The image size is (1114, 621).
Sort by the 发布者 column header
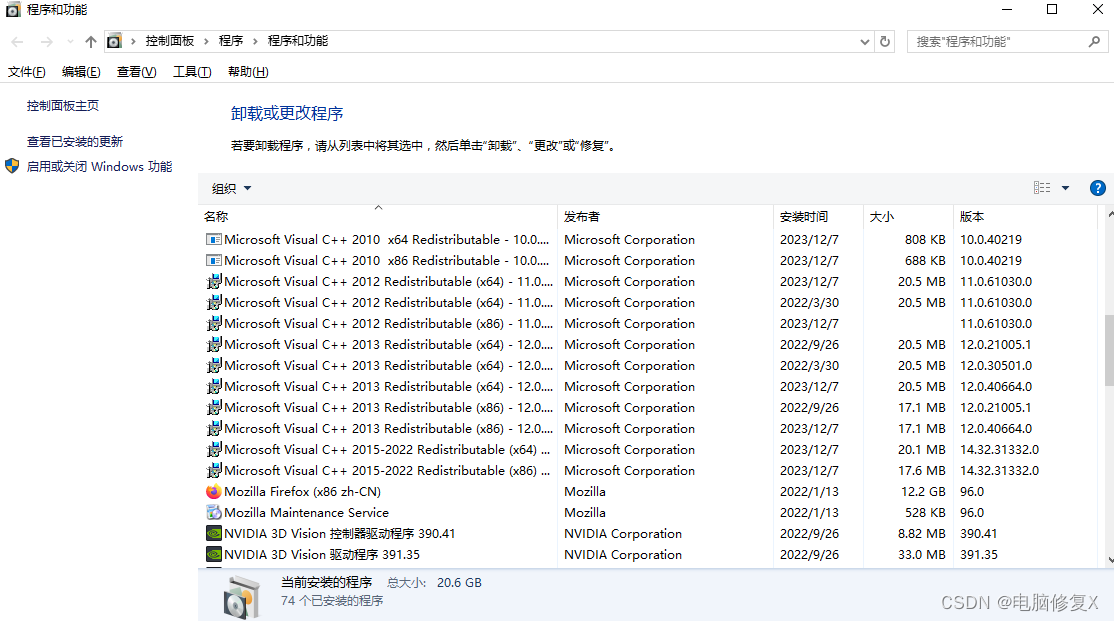(666, 216)
